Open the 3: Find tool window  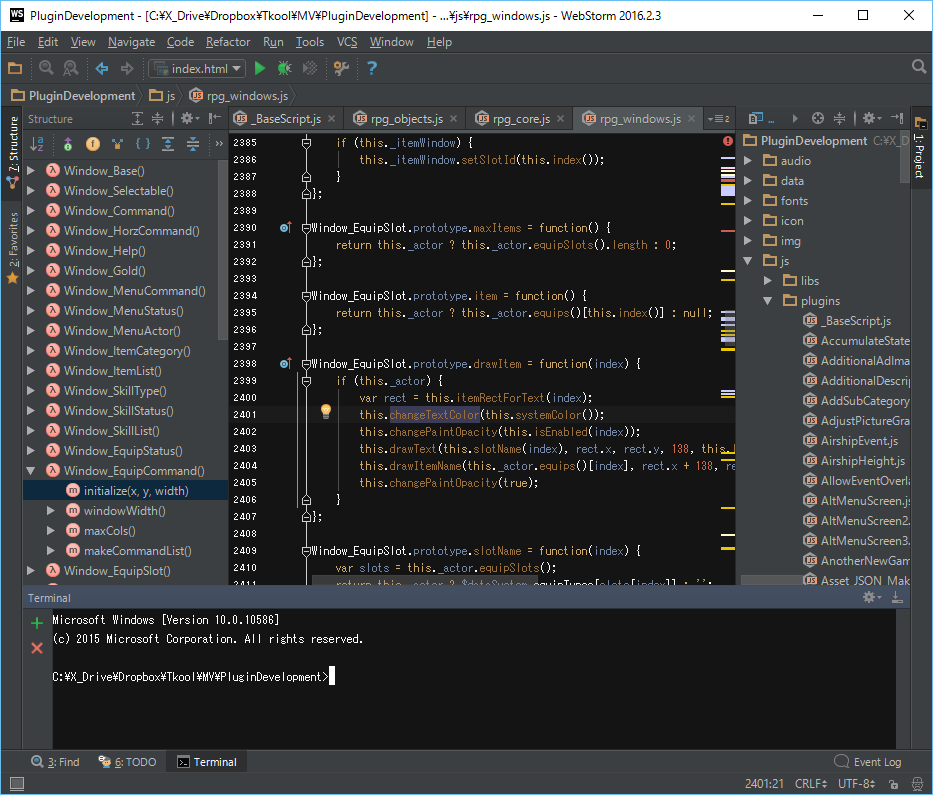(x=55, y=762)
